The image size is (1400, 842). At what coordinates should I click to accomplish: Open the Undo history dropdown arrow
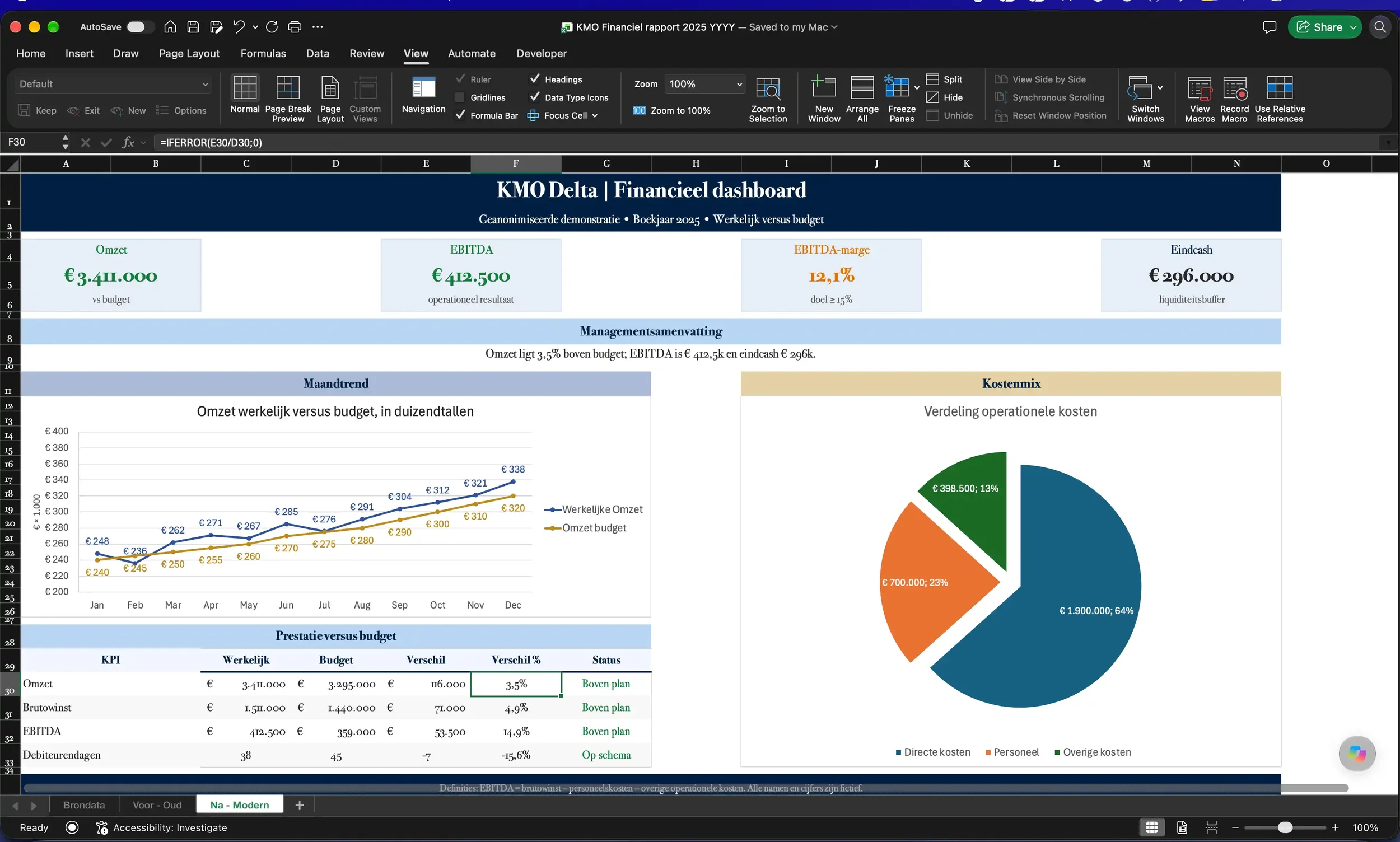pyautogui.click(x=255, y=27)
